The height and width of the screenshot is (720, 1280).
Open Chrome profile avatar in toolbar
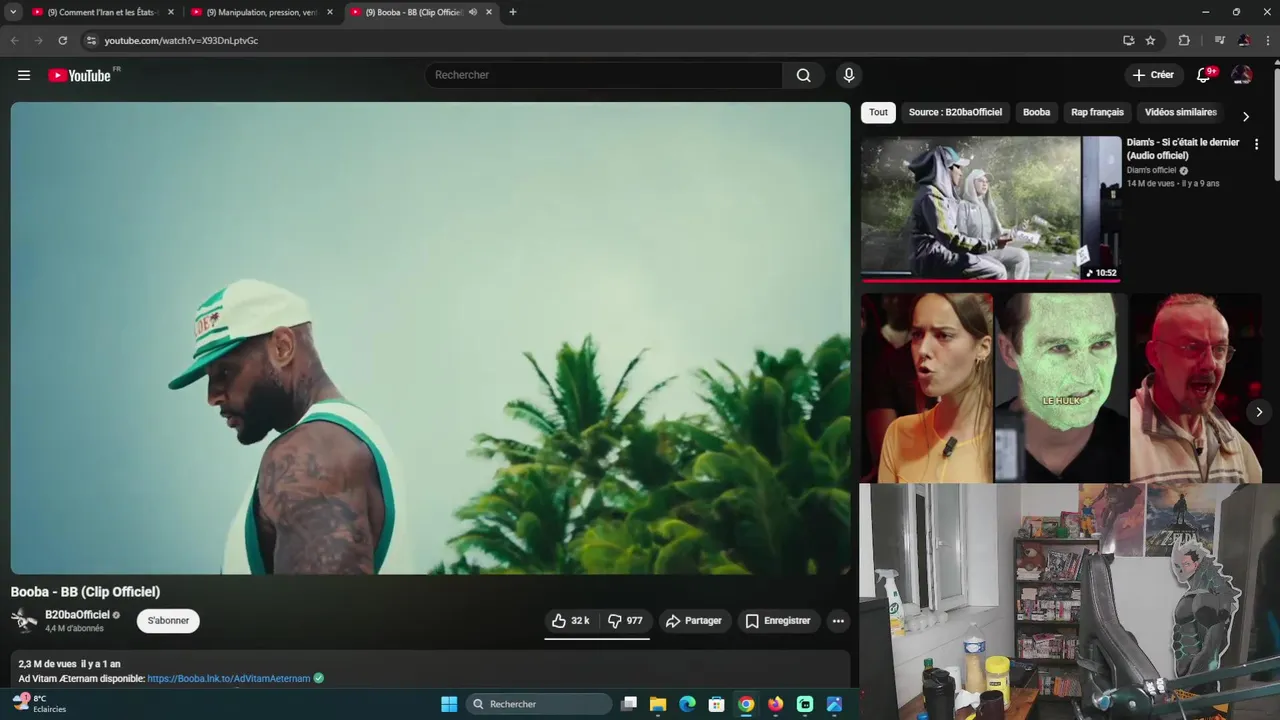1244,41
